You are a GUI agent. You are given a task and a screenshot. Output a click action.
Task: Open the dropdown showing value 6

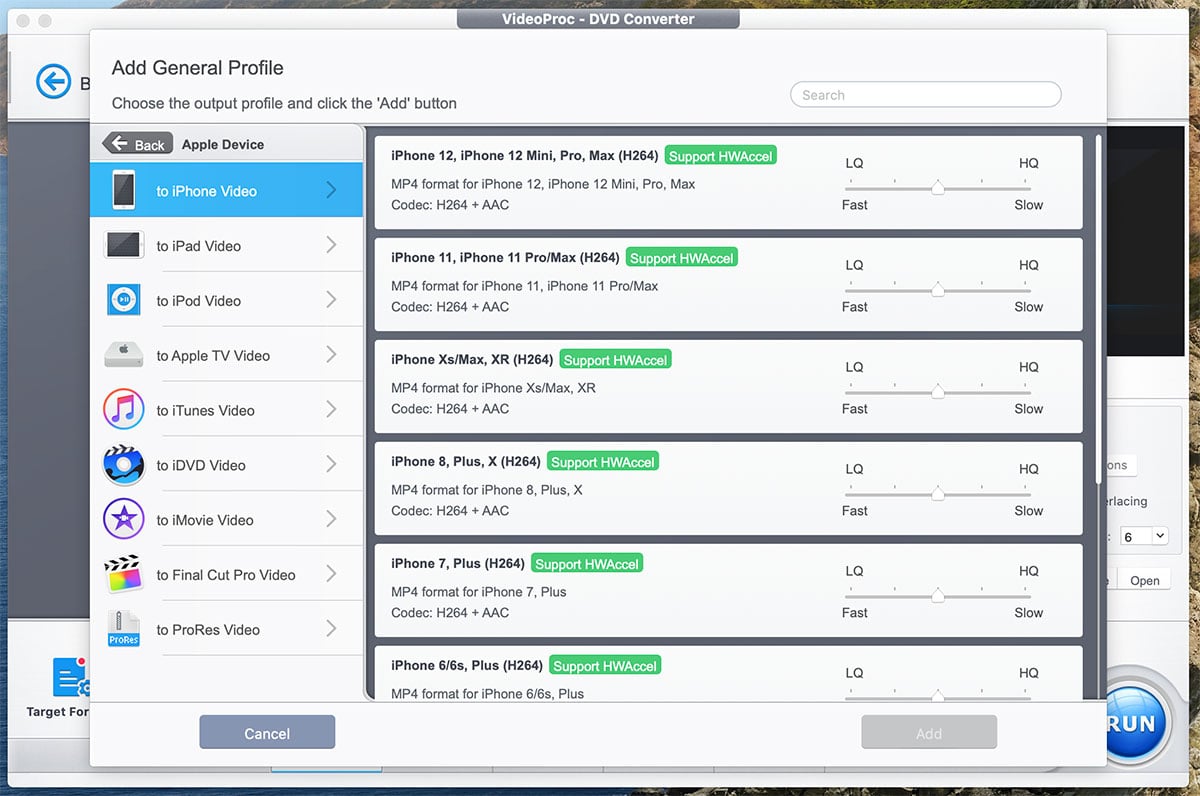click(1144, 536)
